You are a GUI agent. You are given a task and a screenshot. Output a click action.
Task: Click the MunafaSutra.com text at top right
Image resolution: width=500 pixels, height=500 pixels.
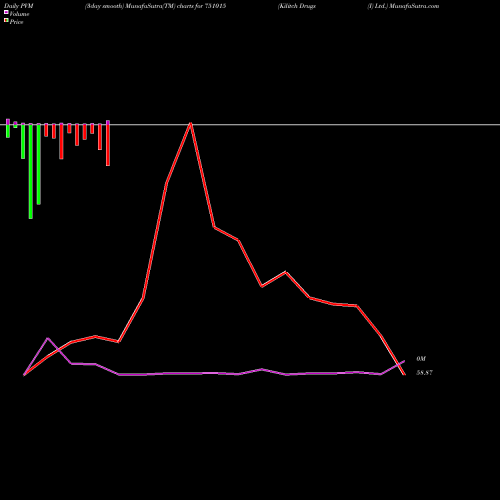(x=414, y=6)
